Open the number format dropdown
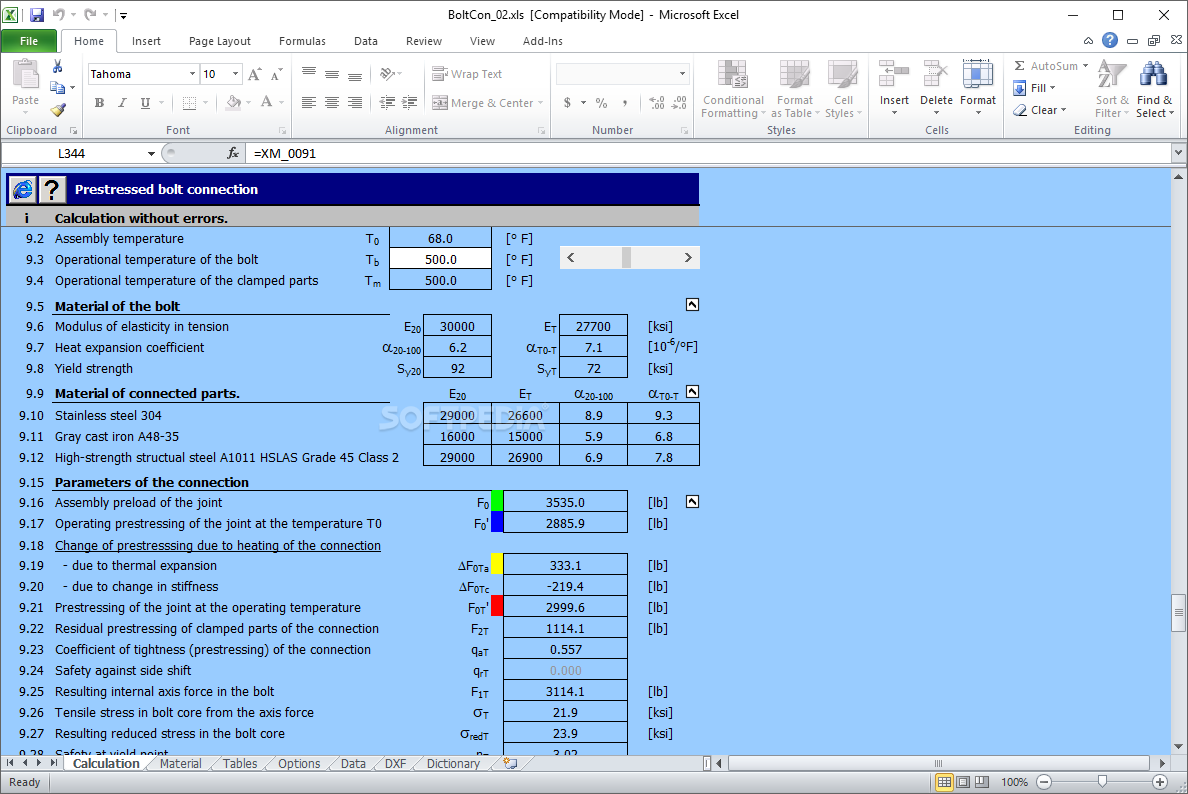 click(x=682, y=73)
